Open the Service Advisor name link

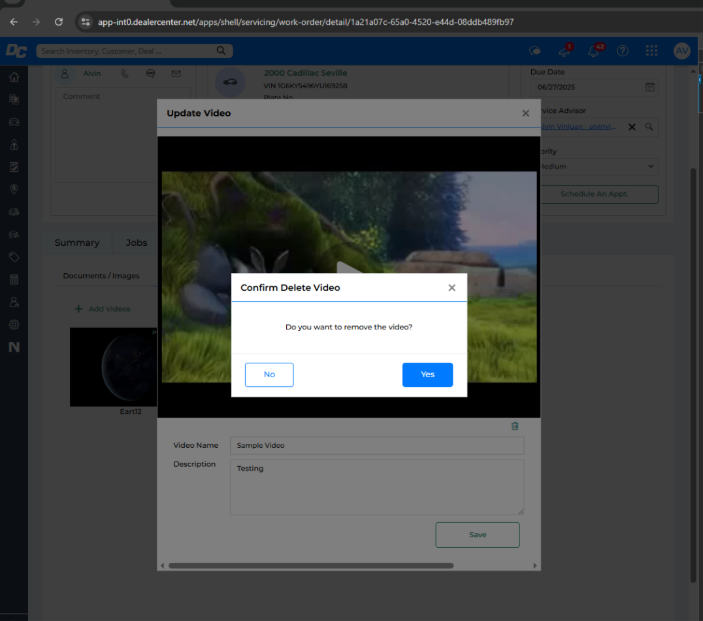(578, 127)
